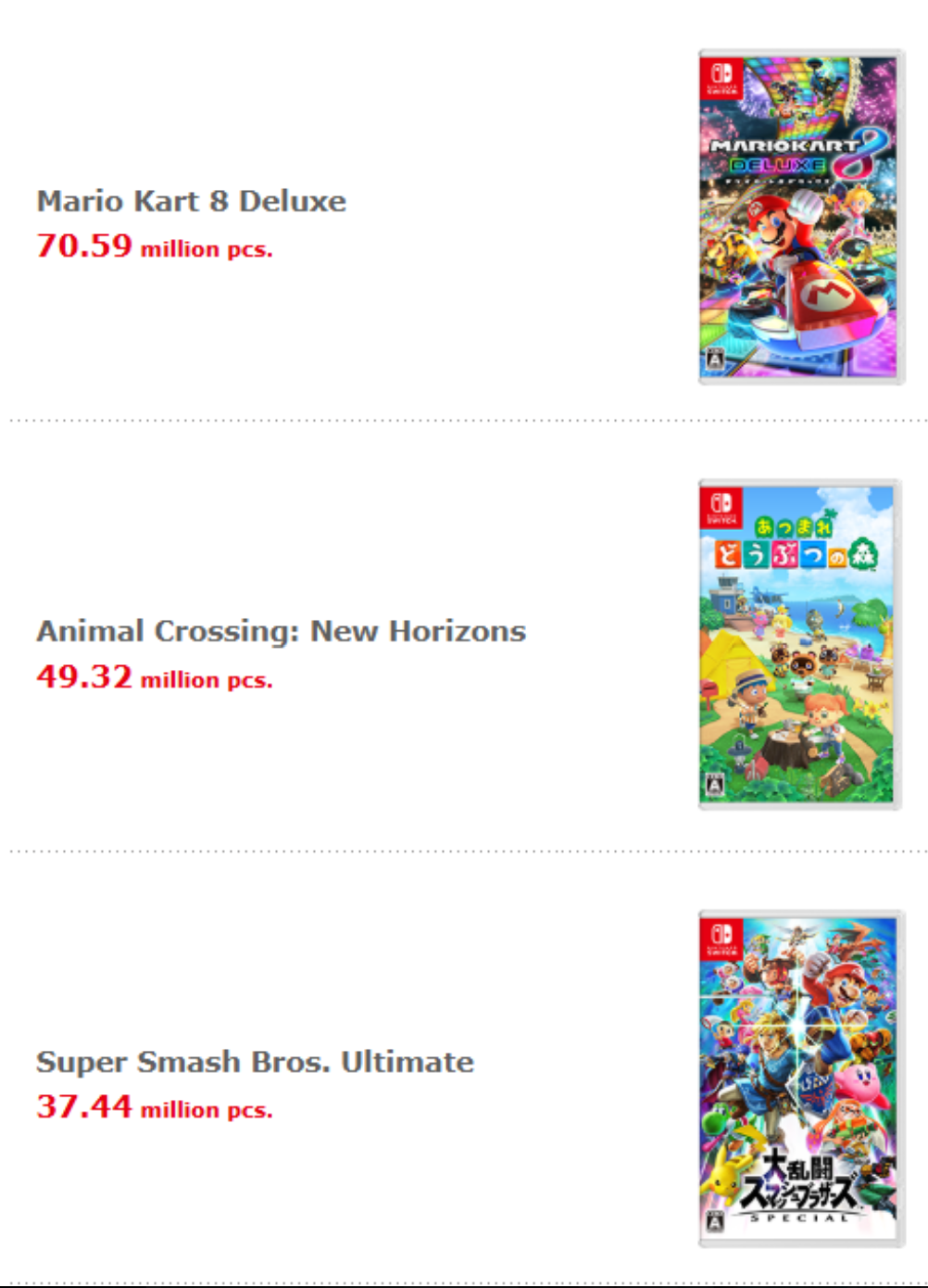Click the CERO rating badge on Smash Bros cover
928x1288 pixels.
point(714,1219)
